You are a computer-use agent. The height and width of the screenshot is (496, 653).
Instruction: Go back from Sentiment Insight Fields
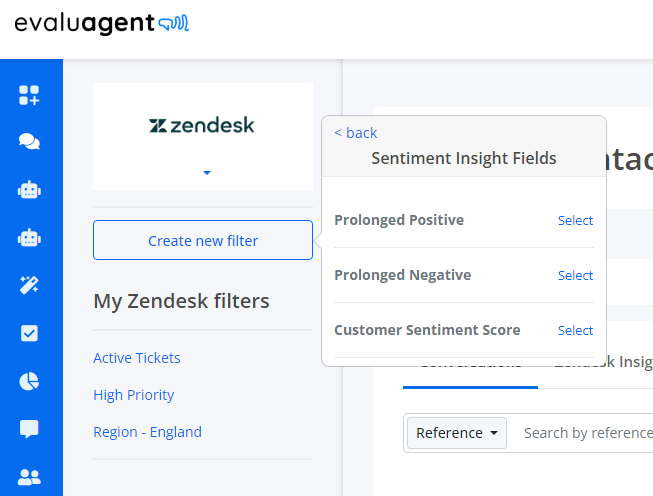(356, 133)
